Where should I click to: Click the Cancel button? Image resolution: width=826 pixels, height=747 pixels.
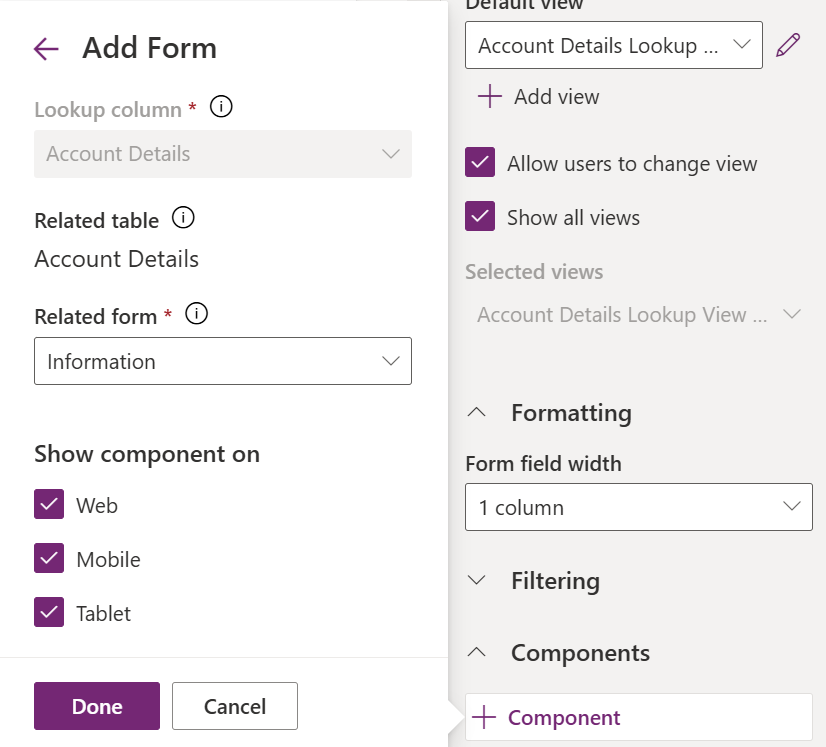[x=235, y=706]
